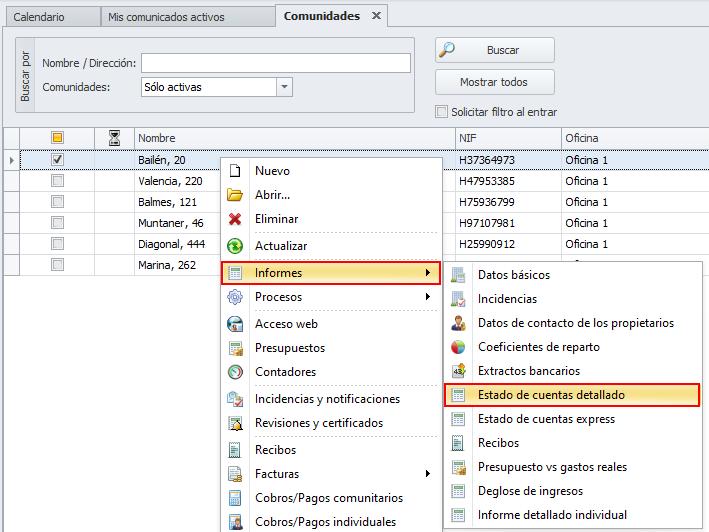Image resolution: width=709 pixels, height=532 pixels.
Task: Click the red X Eliminar icon
Action: (235, 219)
